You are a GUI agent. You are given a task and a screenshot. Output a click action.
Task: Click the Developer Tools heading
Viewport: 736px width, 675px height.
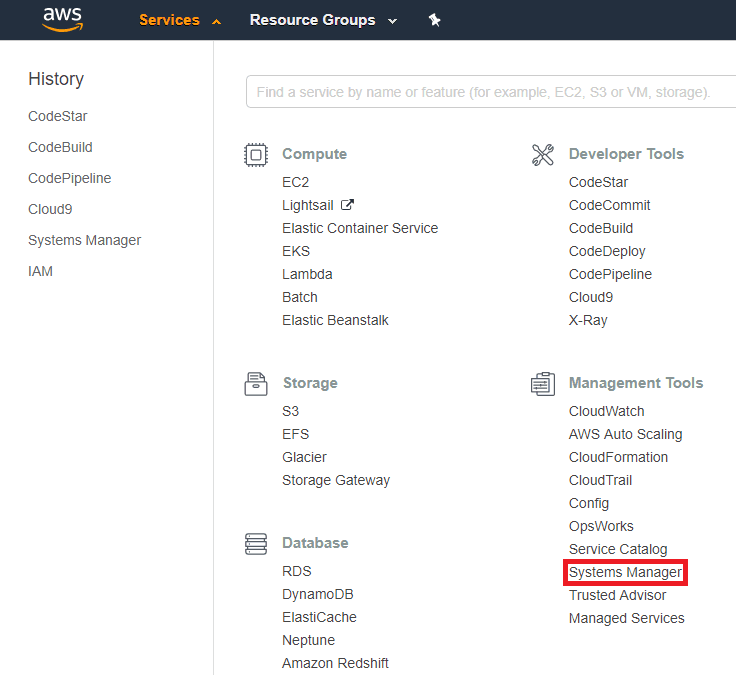coord(626,154)
